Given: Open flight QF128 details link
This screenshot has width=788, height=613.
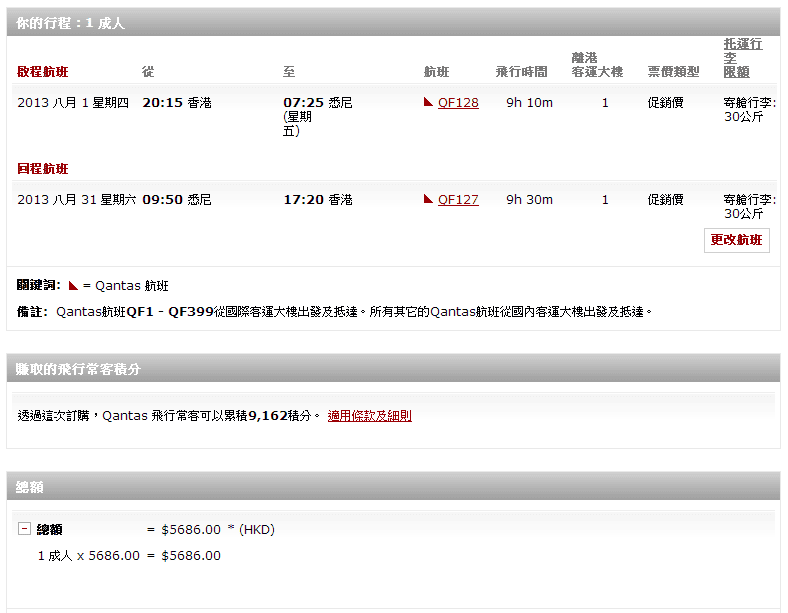Looking at the screenshot, I should [x=458, y=102].
